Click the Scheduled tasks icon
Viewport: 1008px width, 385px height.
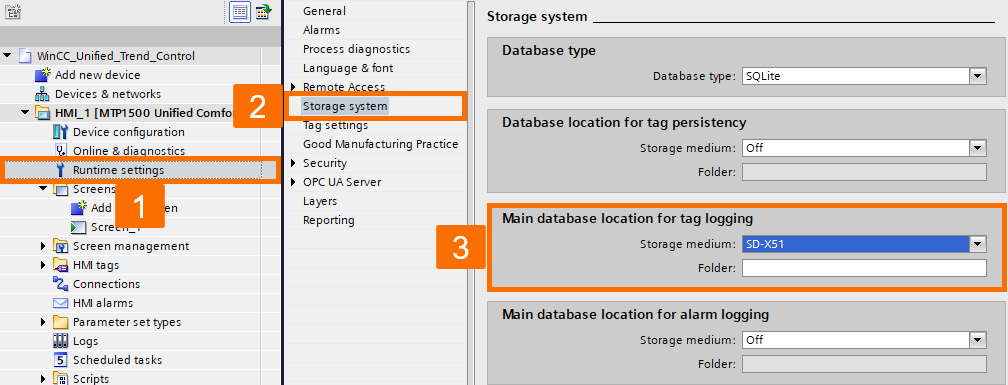(x=60, y=360)
